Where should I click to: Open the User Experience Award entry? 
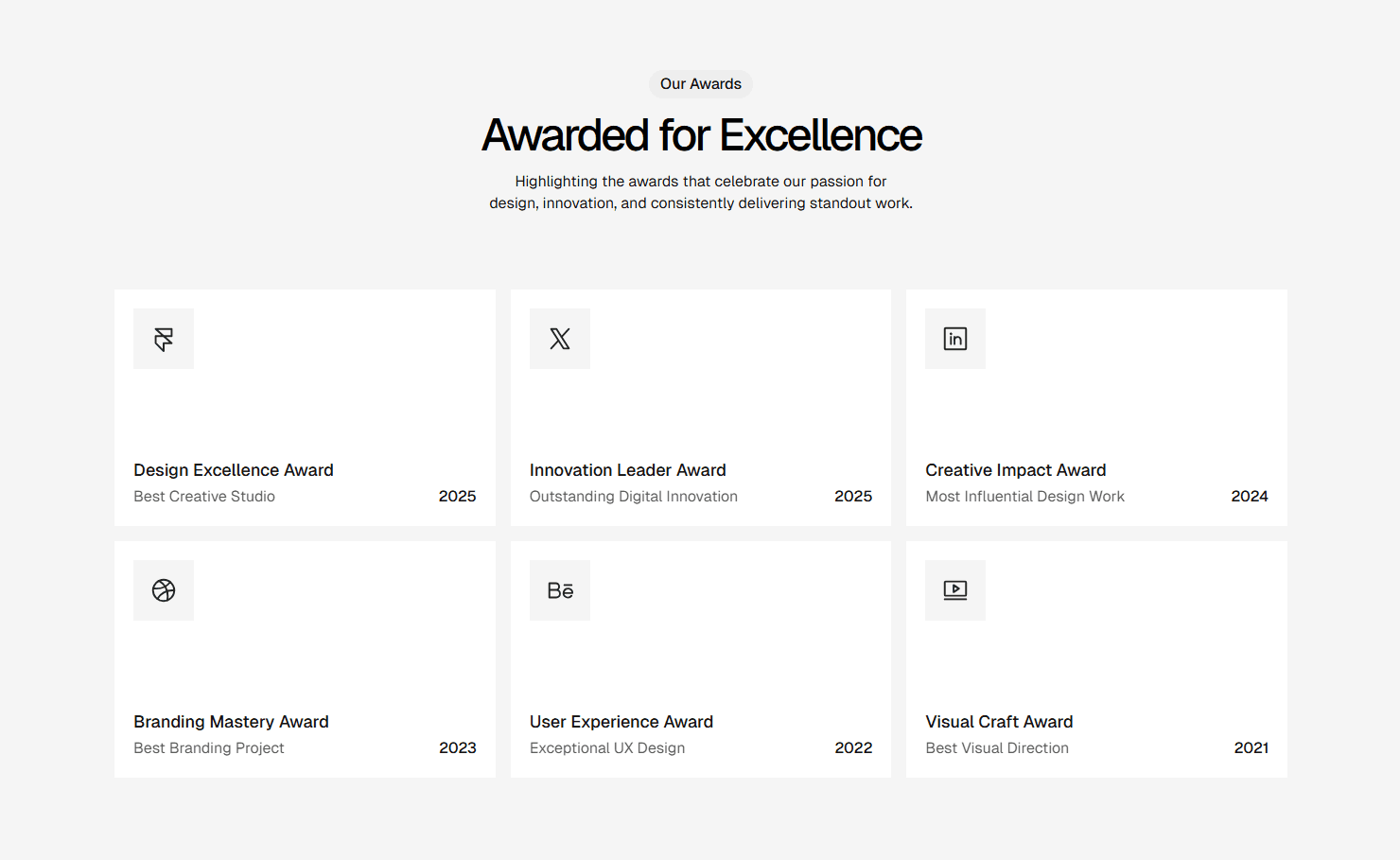tap(621, 721)
